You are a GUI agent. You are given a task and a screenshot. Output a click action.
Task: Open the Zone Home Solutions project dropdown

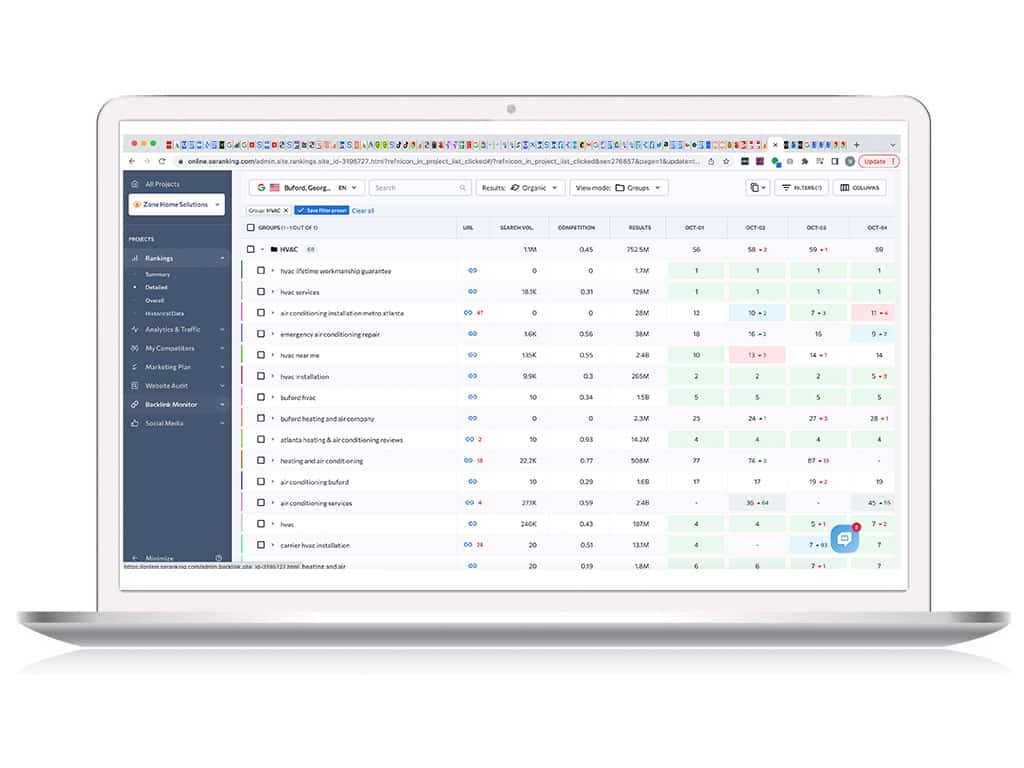[x=176, y=204]
